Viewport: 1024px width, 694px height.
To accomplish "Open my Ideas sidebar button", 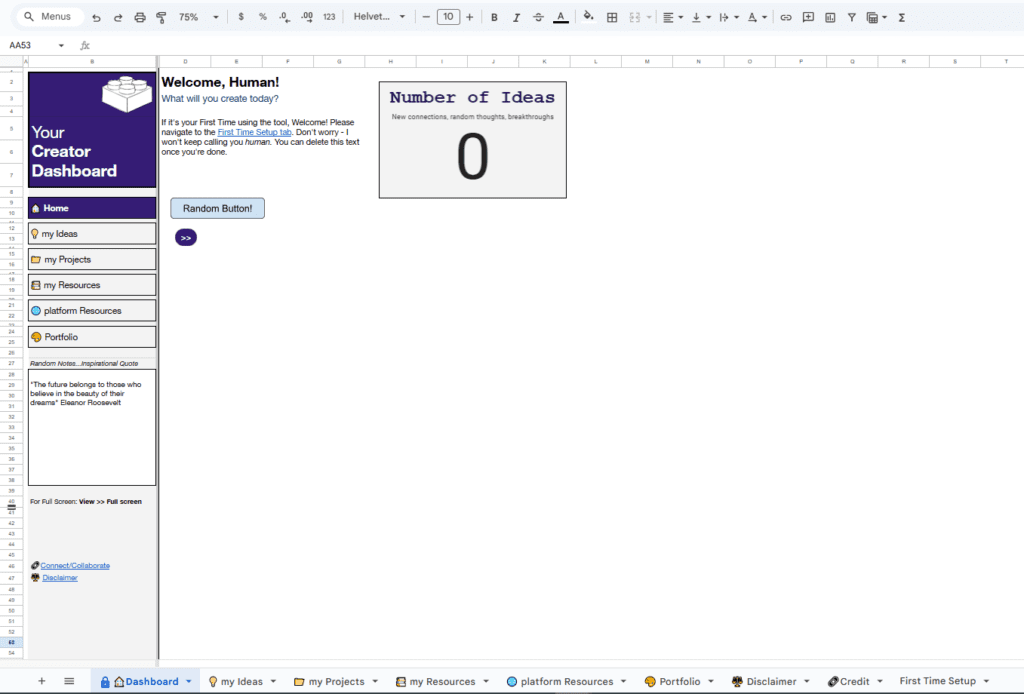I will coord(92,234).
